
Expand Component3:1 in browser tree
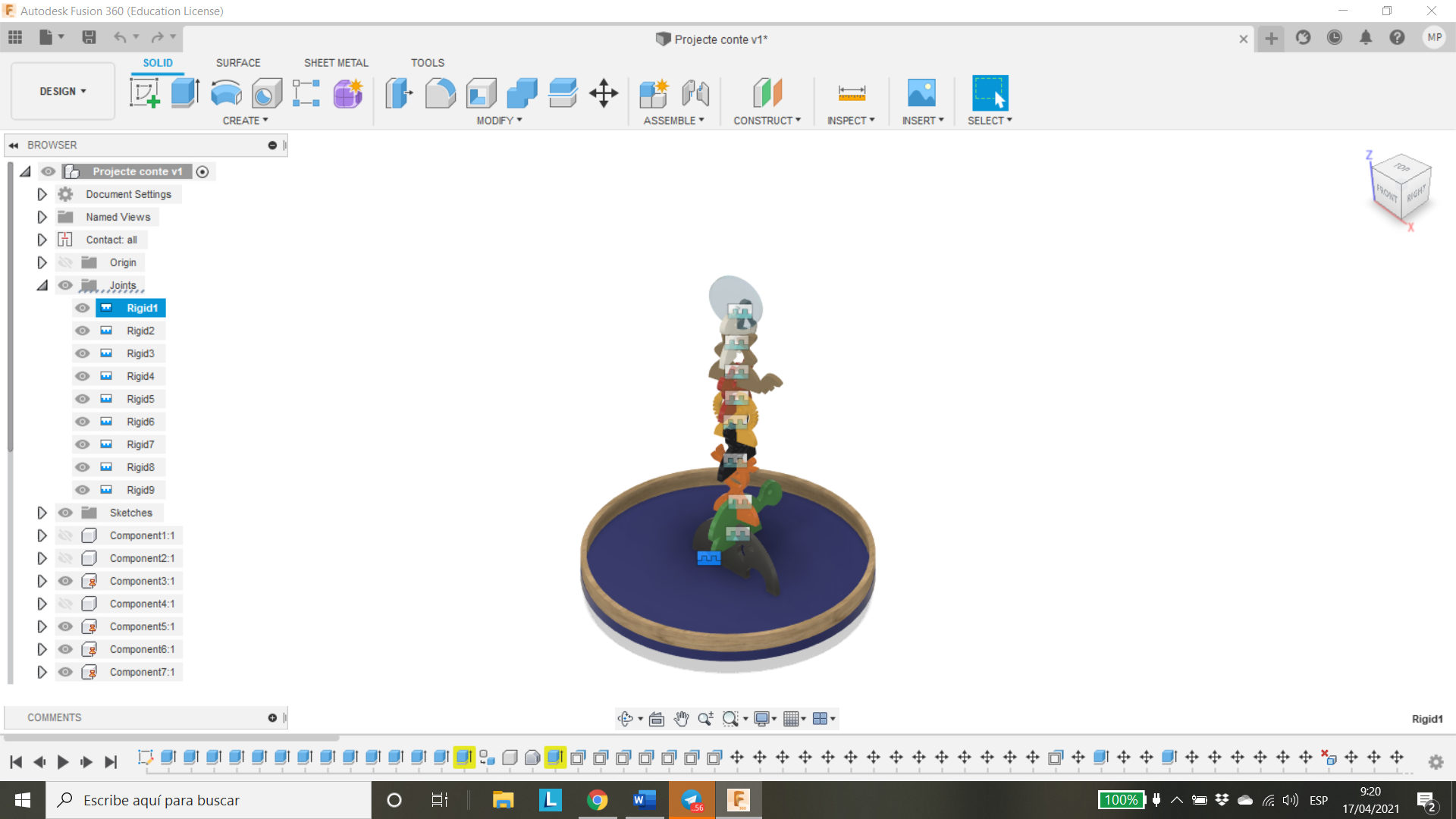point(40,580)
